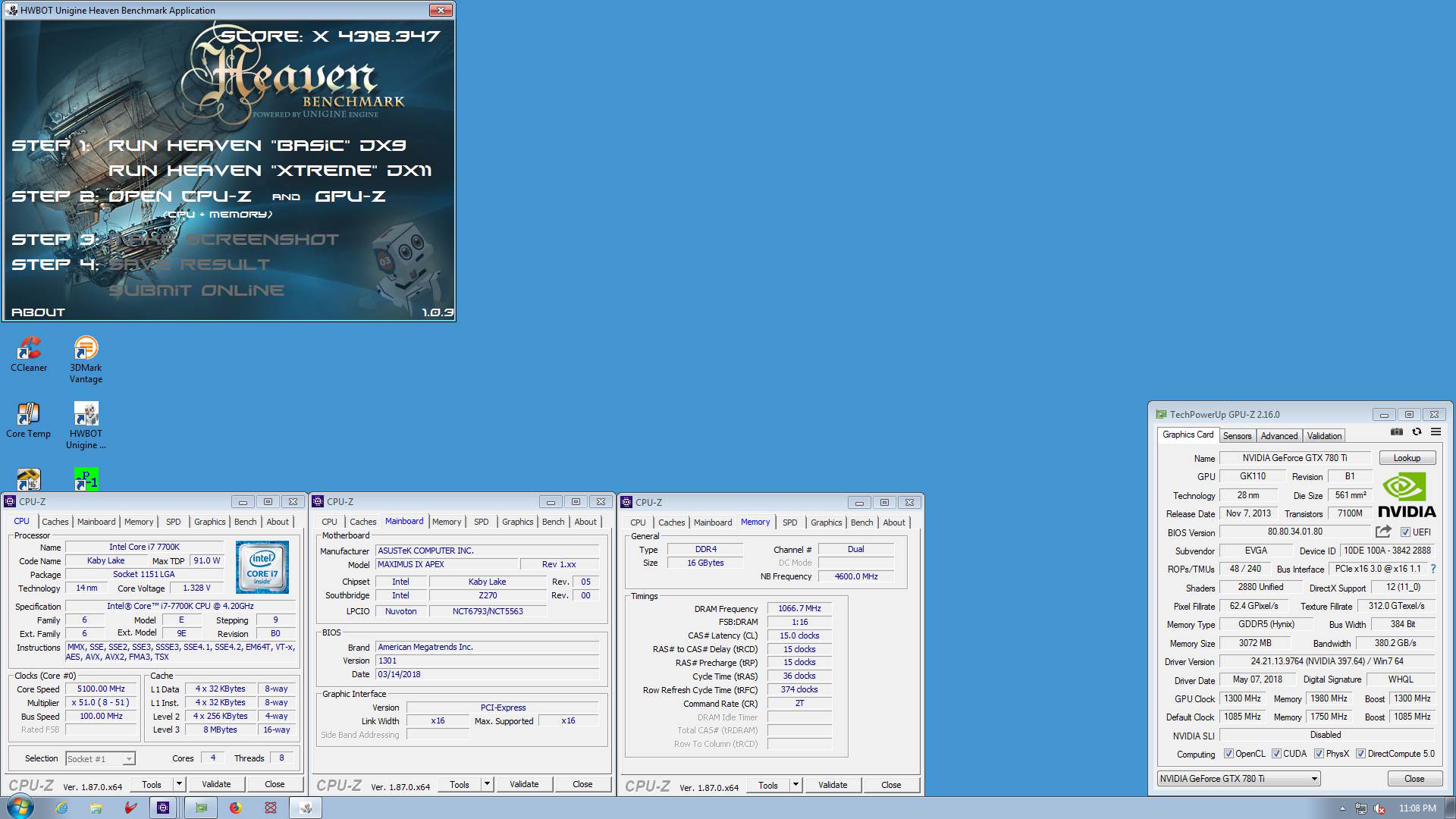
Task: Open the CCleaner desktop shortcut
Action: 29,354
